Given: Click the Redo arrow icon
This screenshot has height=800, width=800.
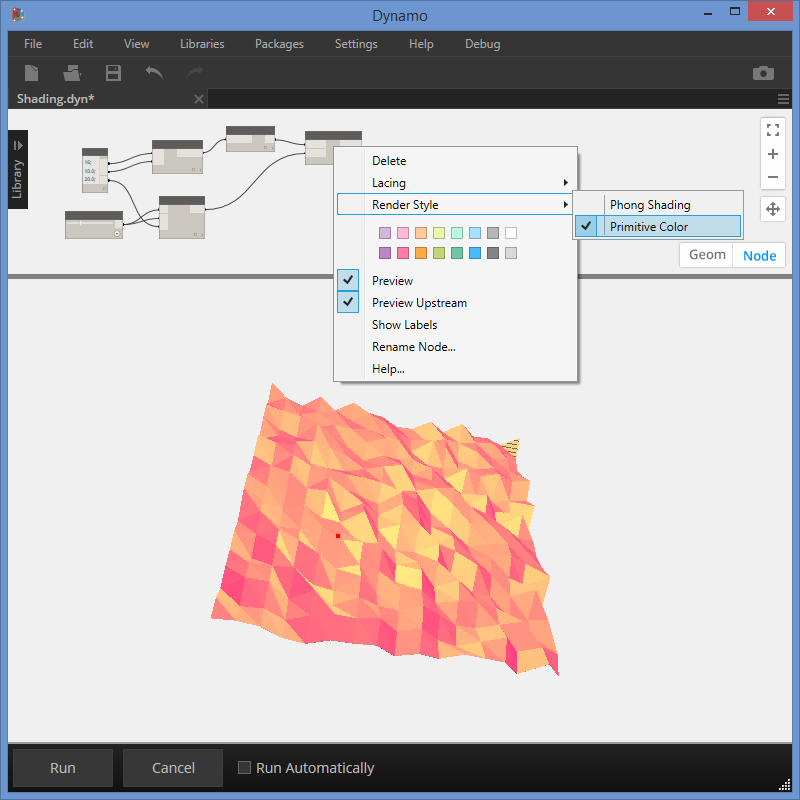Looking at the screenshot, I should (x=194, y=72).
